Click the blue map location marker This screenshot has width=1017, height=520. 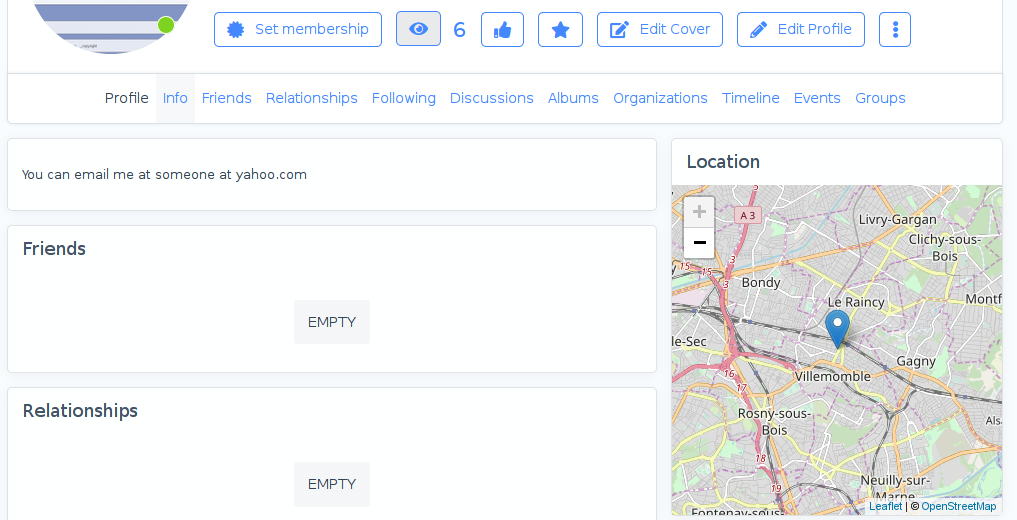[837, 328]
